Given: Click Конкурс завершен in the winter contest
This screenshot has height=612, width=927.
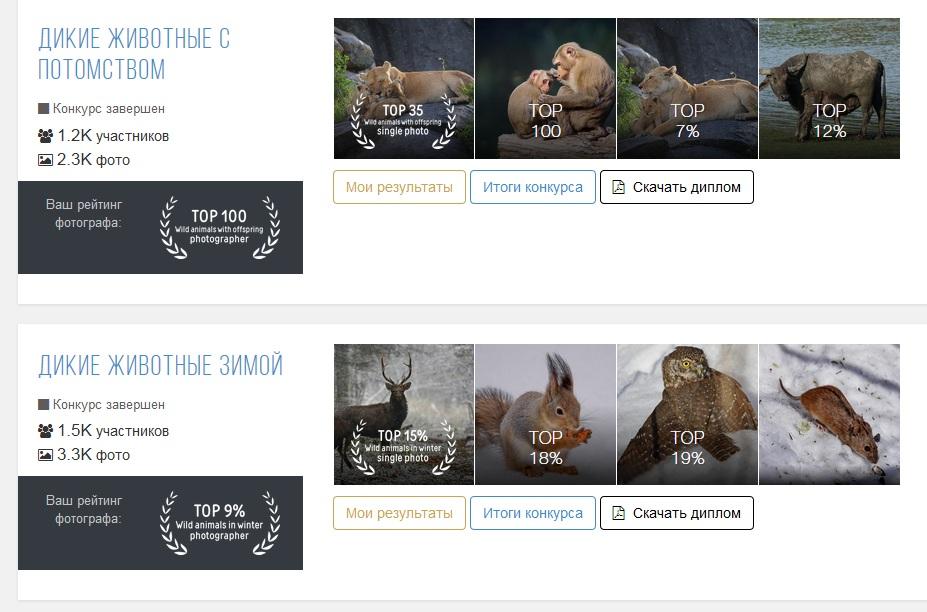Looking at the screenshot, I should [x=109, y=404].
